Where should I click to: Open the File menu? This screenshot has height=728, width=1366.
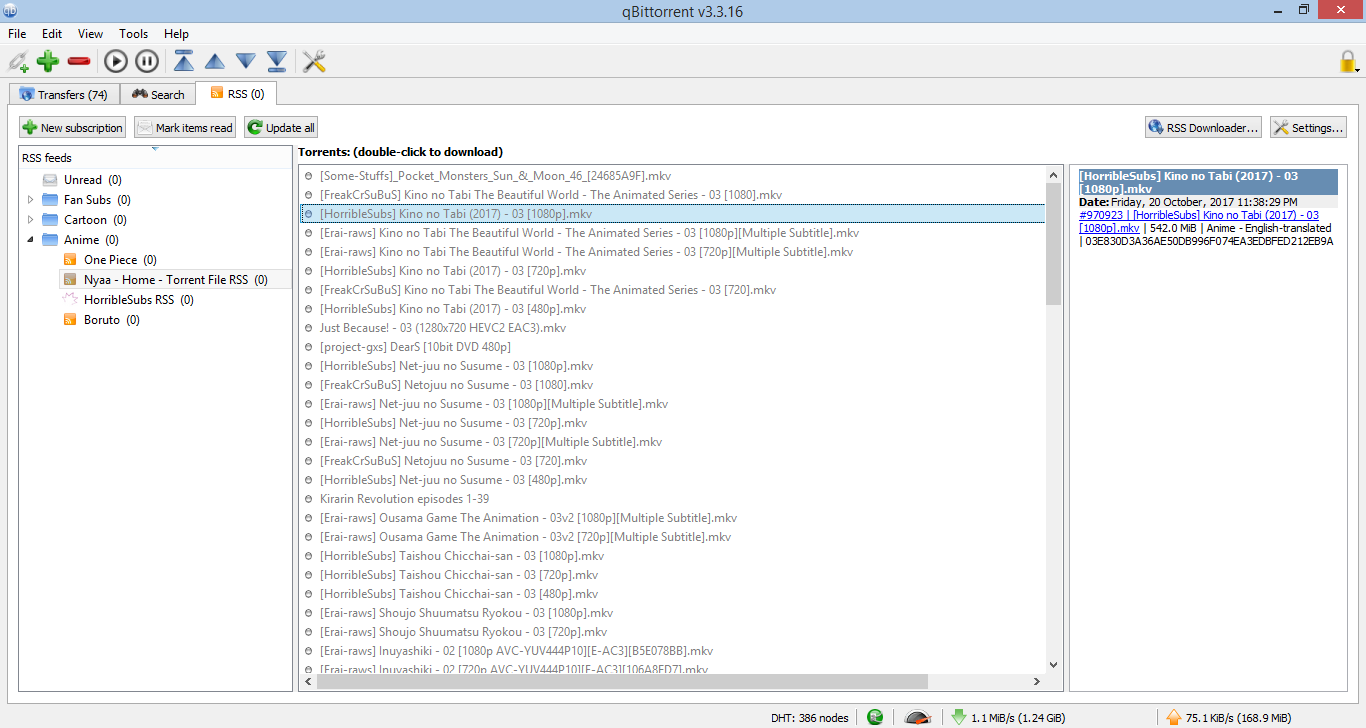17,34
